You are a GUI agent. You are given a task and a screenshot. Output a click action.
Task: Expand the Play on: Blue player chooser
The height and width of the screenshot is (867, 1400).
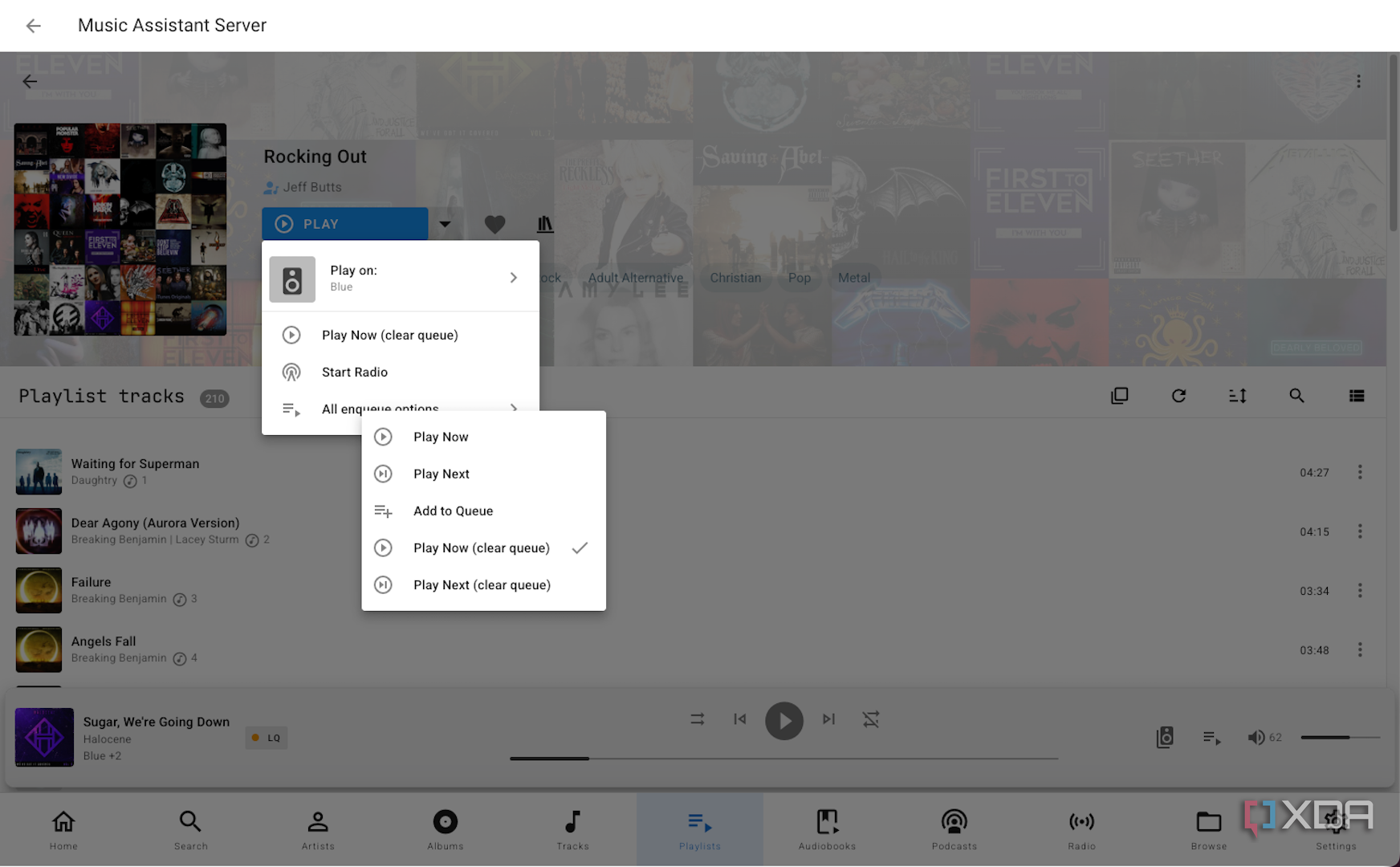click(400, 278)
